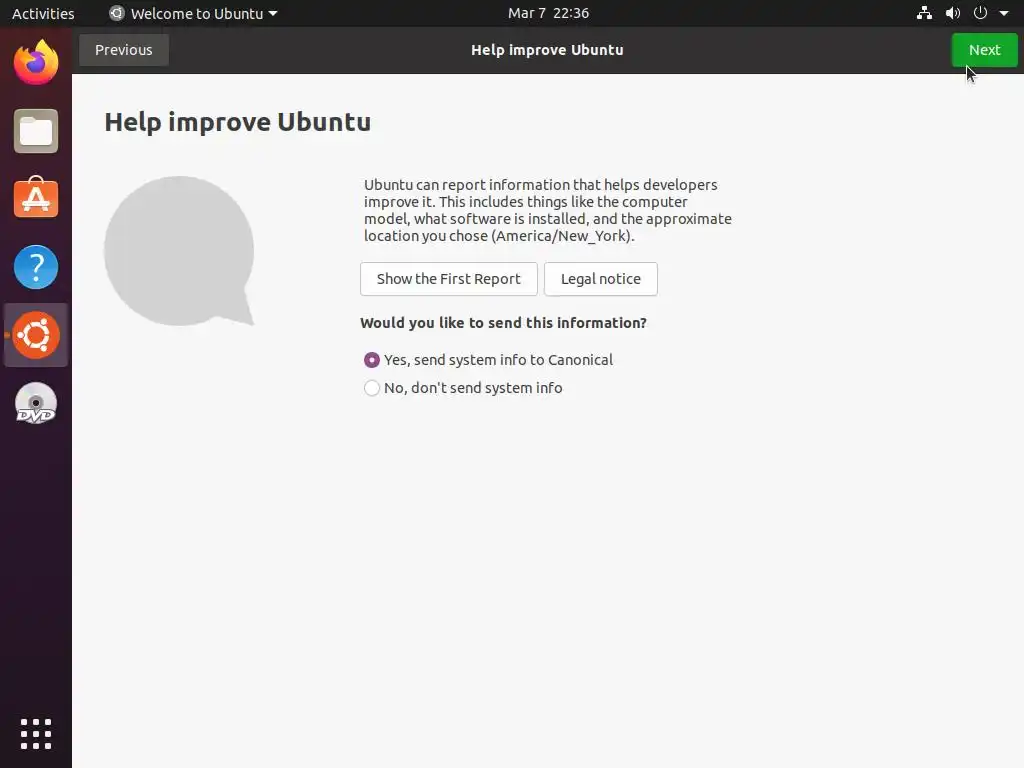1024x768 pixels.
Task: Click Show the First Report
Action: 449,279
